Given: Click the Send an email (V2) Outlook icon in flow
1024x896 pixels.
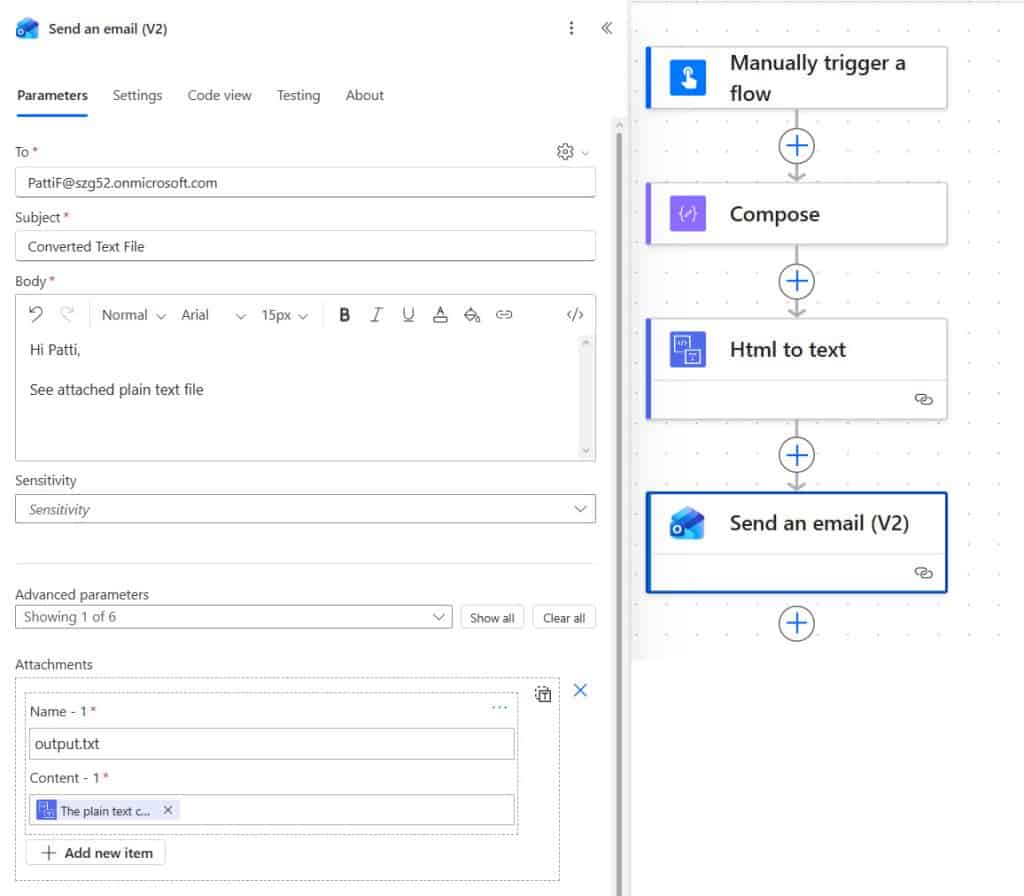Looking at the screenshot, I should [x=688, y=523].
